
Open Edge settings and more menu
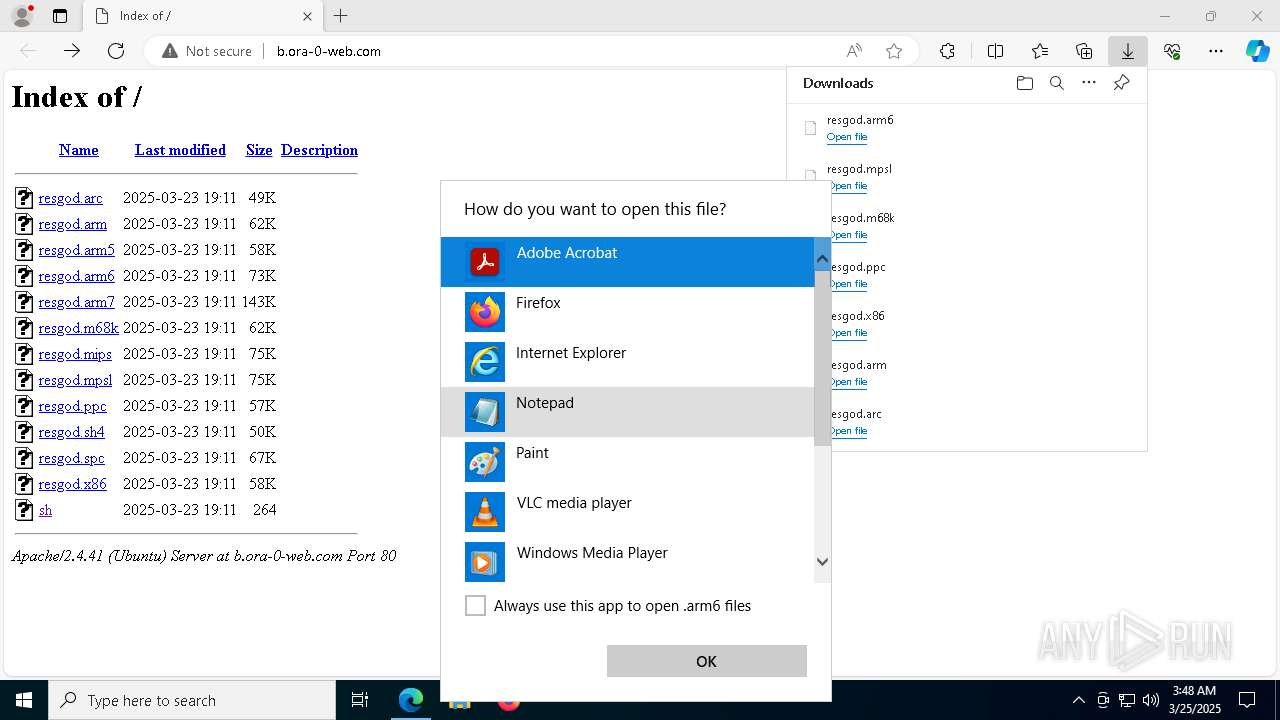[x=1216, y=51]
